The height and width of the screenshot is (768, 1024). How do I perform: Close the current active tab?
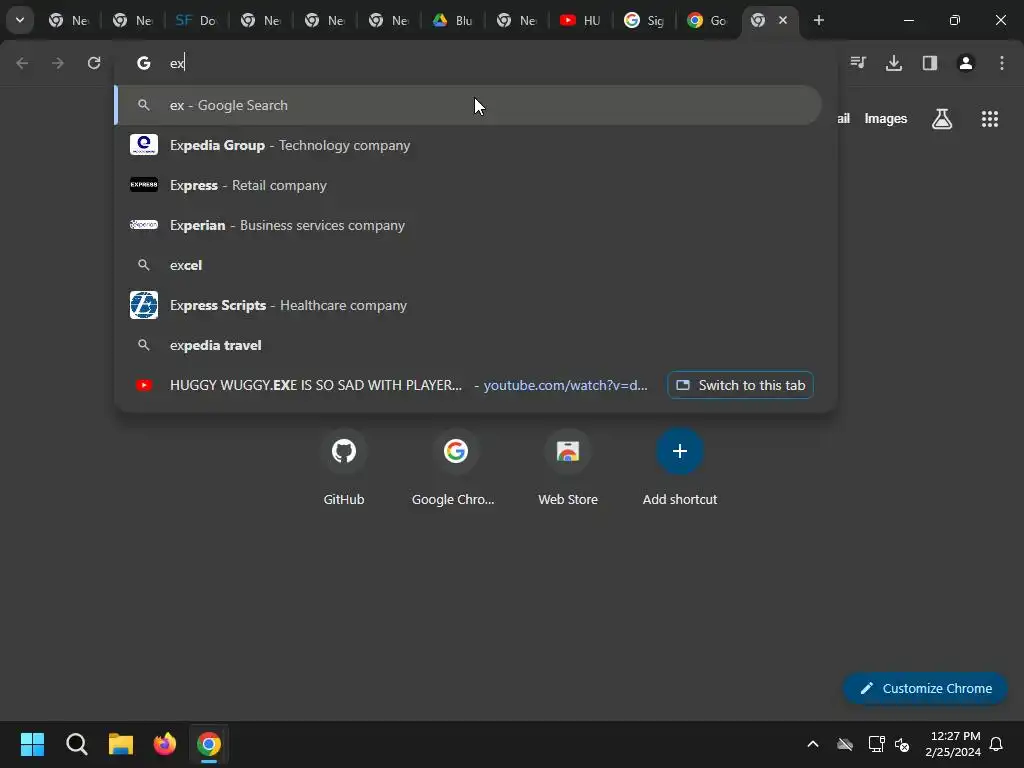pos(783,20)
